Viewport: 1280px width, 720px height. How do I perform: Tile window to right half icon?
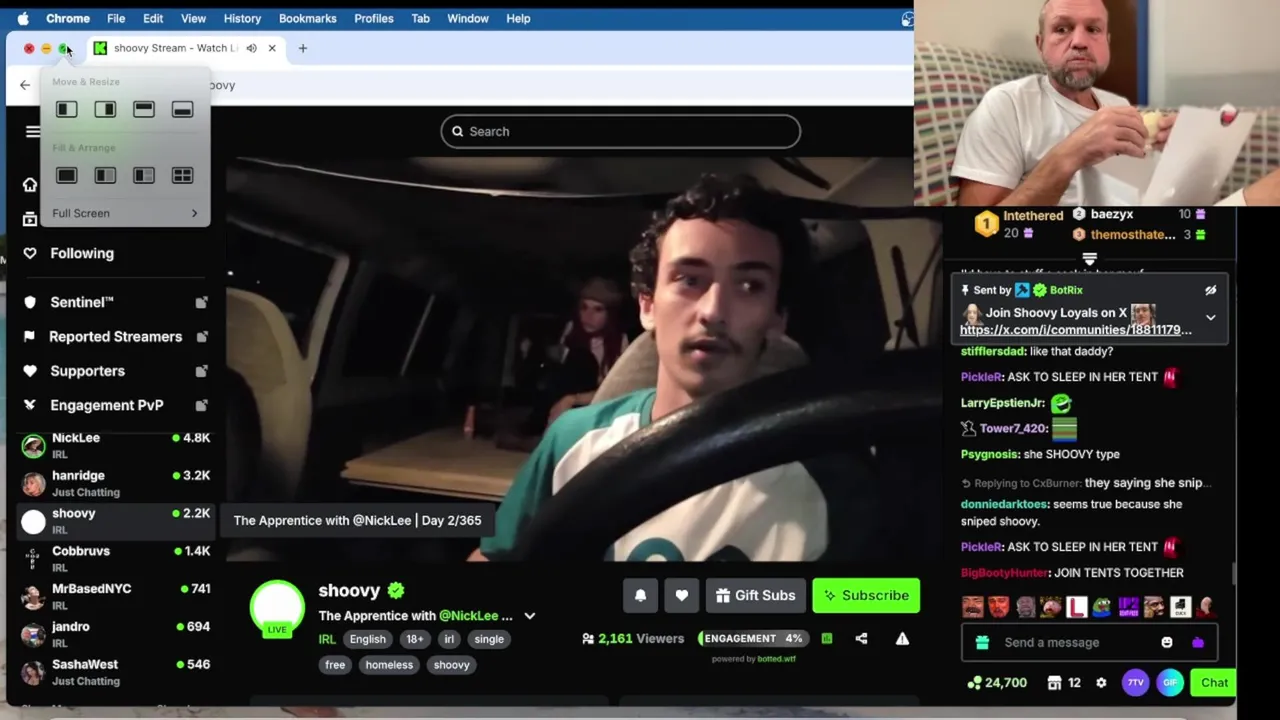coord(105,109)
